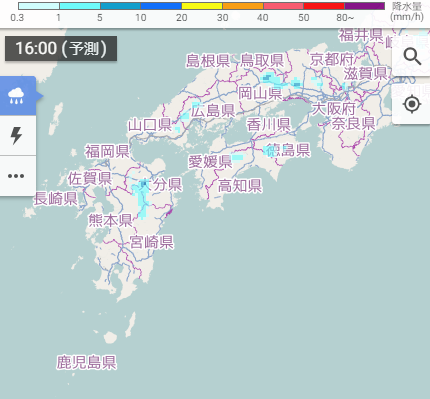
Task: Select the rain cloud precipitation layer icon
Action: tap(16, 96)
